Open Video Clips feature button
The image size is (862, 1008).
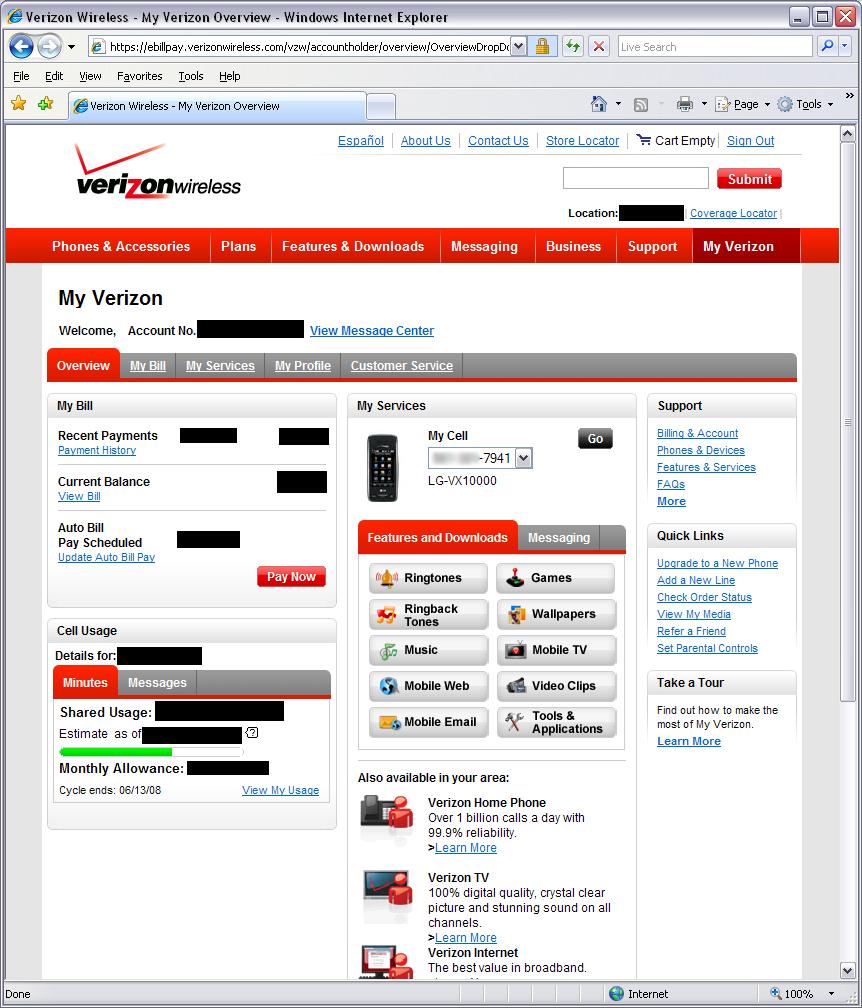click(x=556, y=687)
